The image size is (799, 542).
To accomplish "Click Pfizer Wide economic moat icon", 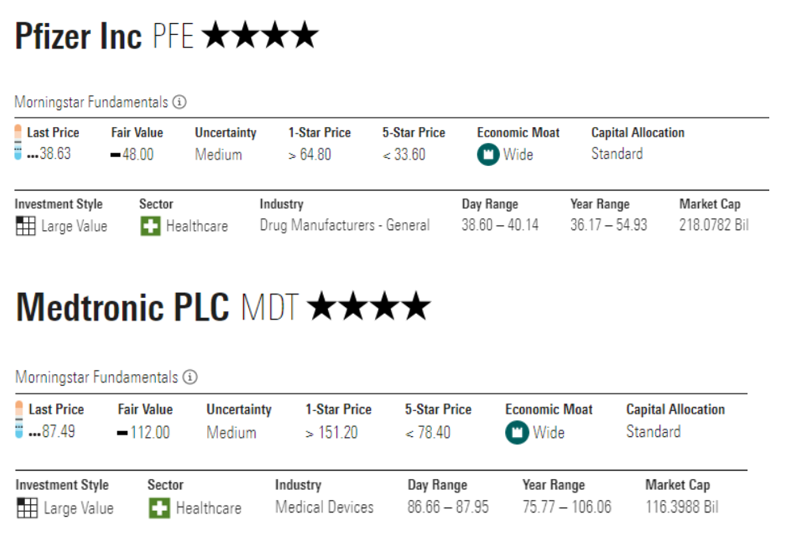I will [x=488, y=154].
